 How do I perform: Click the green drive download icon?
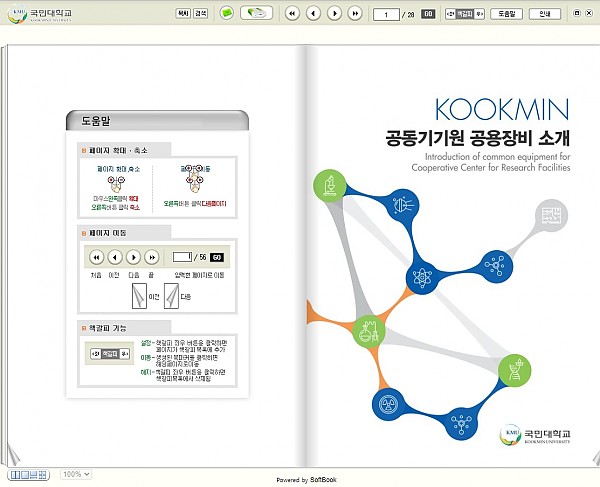pos(256,13)
